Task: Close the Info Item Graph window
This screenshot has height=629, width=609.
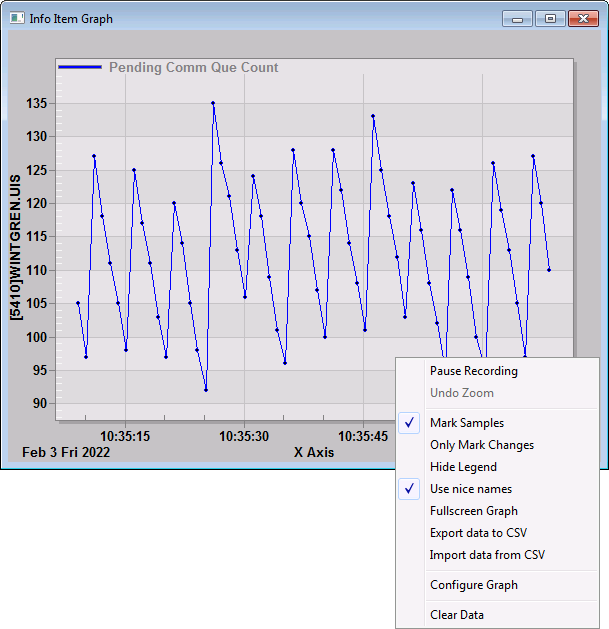Action: pos(583,18)
